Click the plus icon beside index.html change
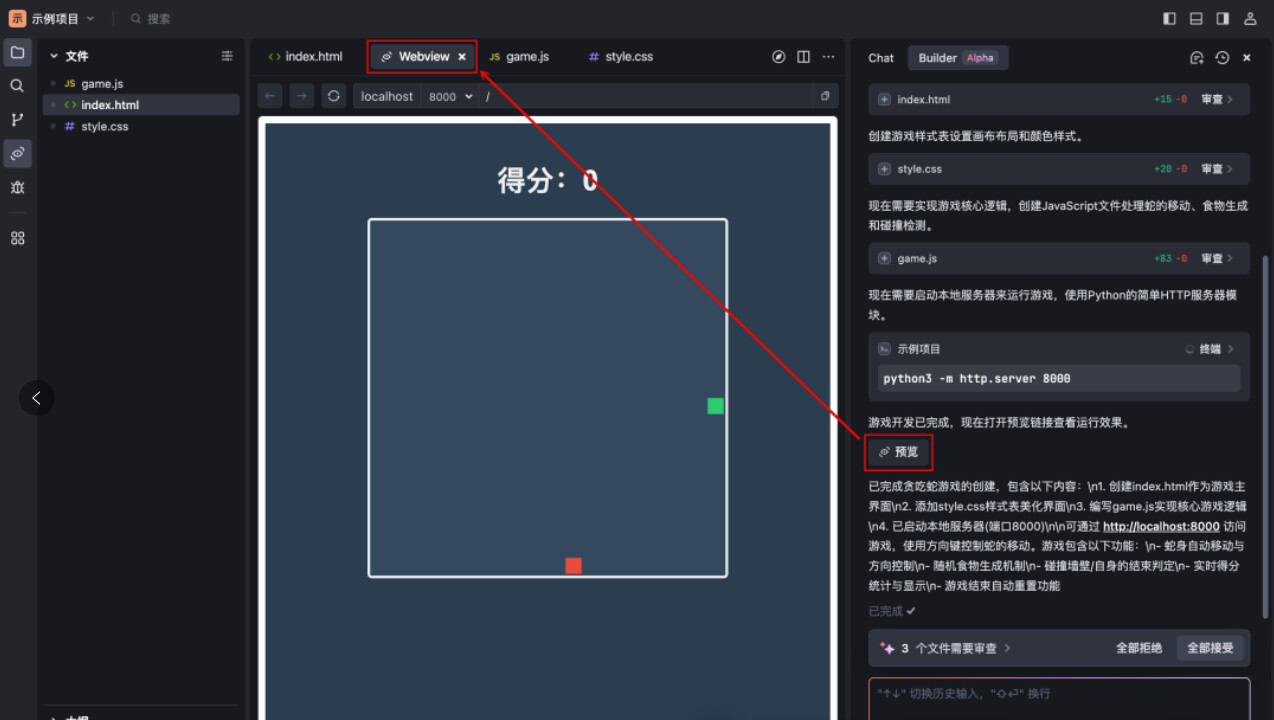The image size is (1274, 720). pos(884,100)
